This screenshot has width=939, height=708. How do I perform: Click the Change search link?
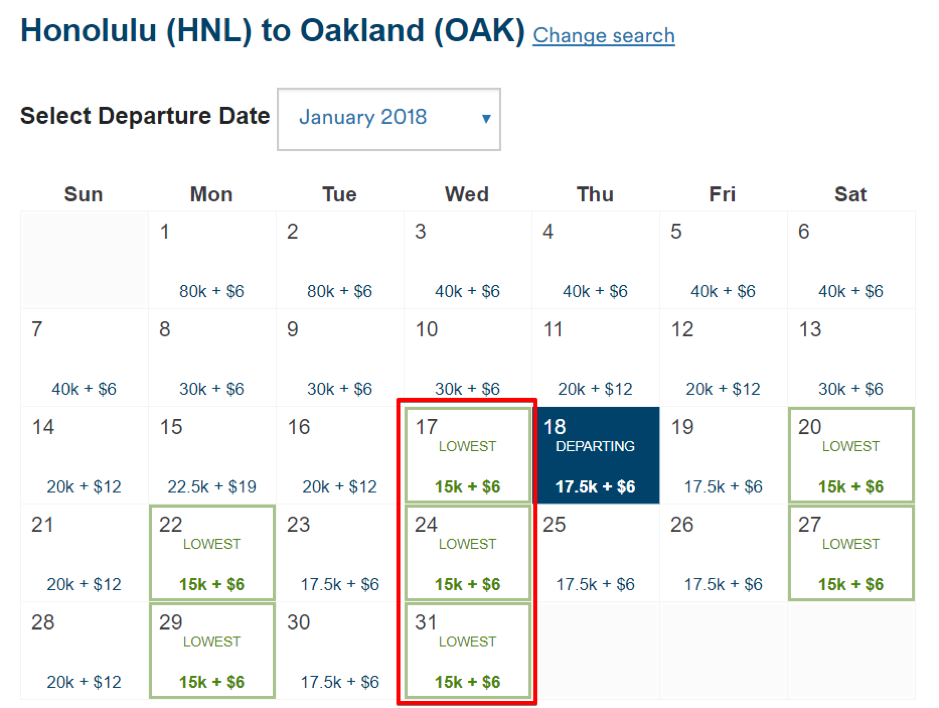click(603, 36)
